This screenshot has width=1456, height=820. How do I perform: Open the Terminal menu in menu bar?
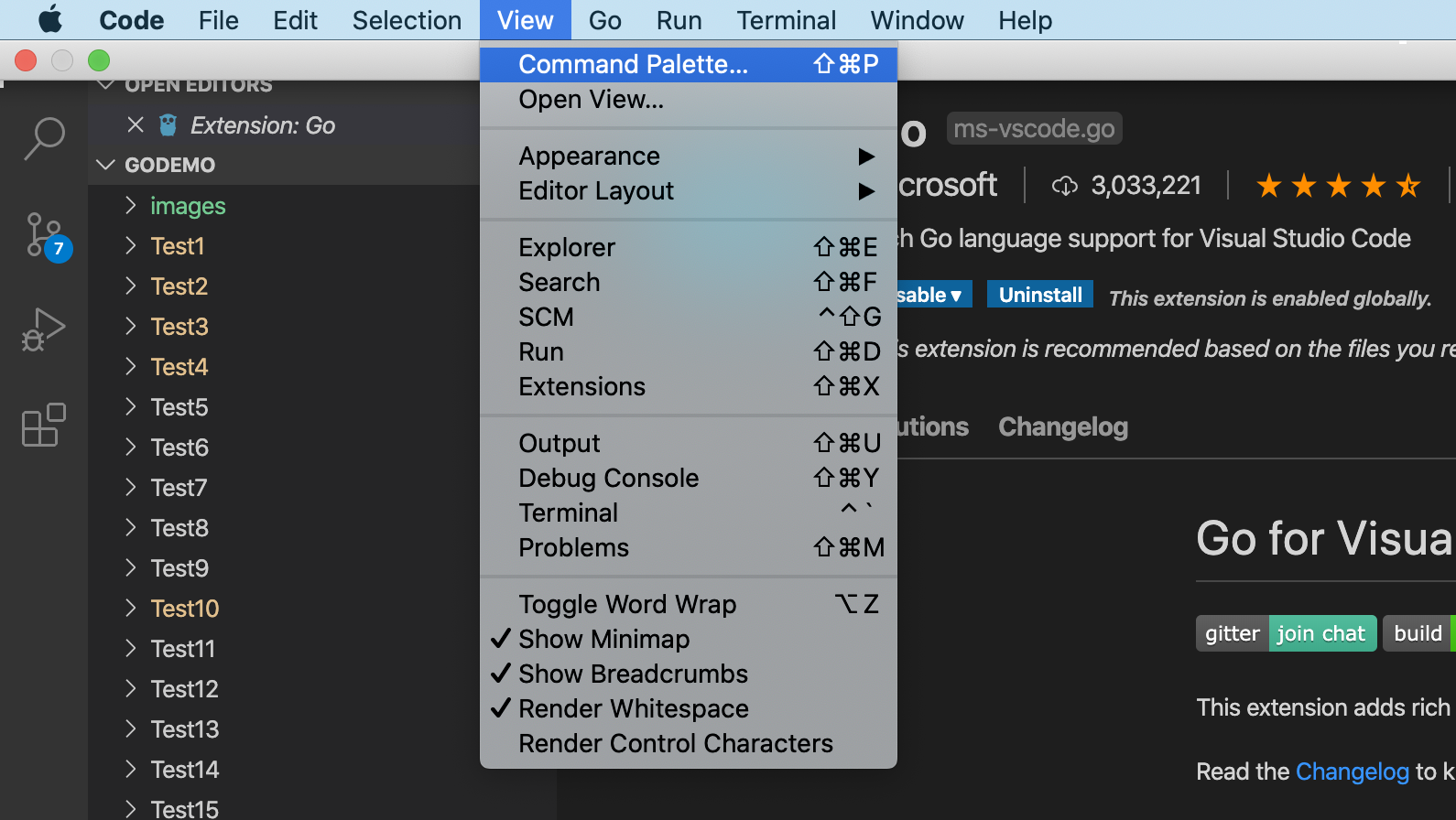point(787,20)
